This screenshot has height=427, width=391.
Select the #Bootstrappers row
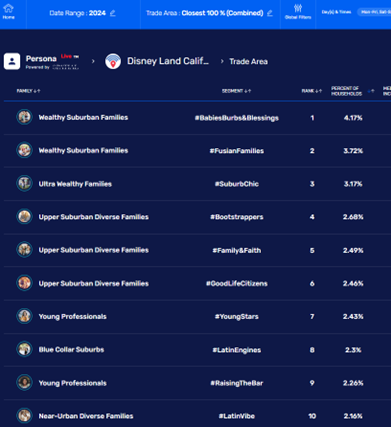click(197, 217)
